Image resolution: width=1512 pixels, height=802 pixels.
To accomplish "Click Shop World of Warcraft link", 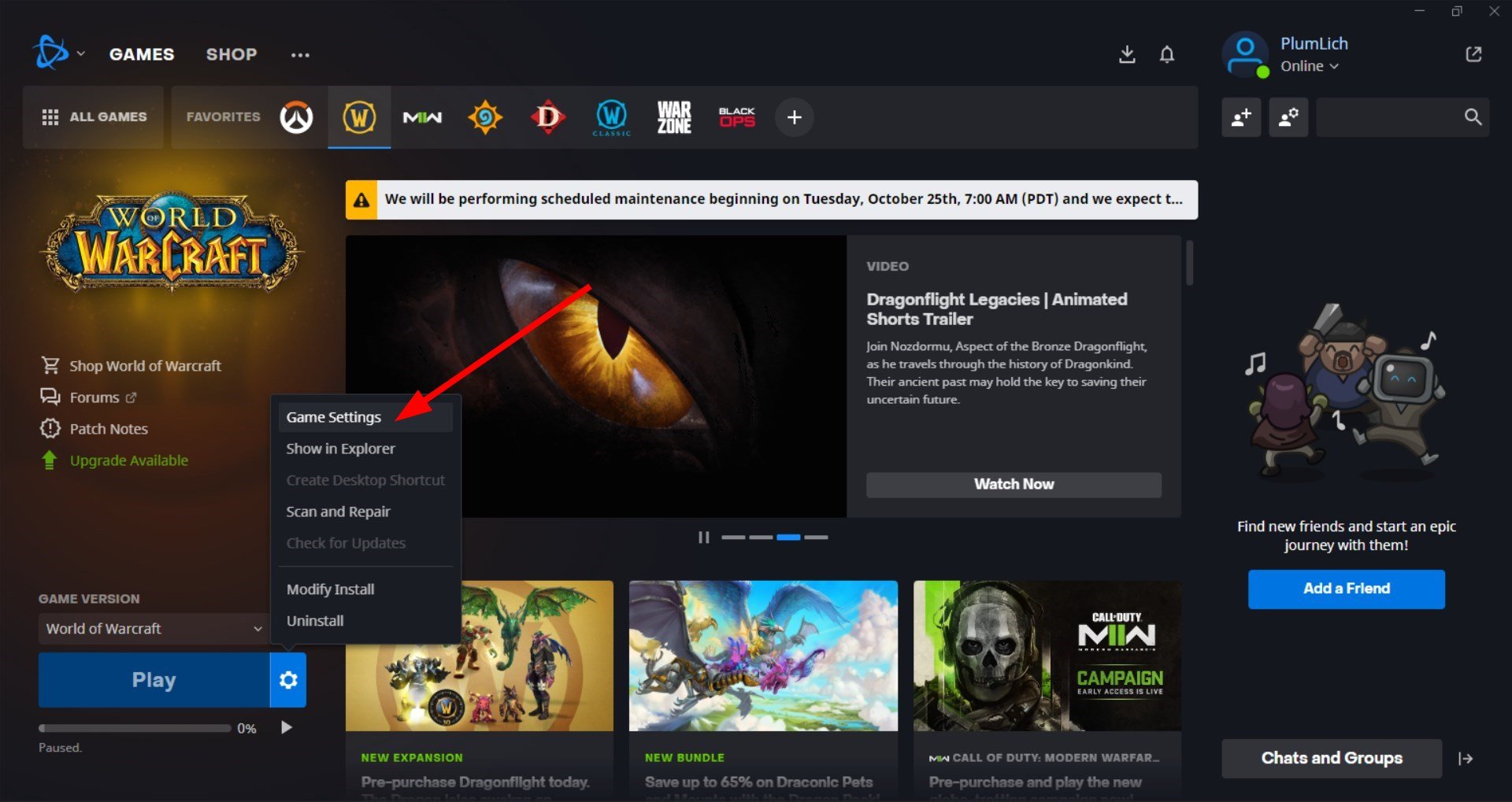I will [131, 366].
